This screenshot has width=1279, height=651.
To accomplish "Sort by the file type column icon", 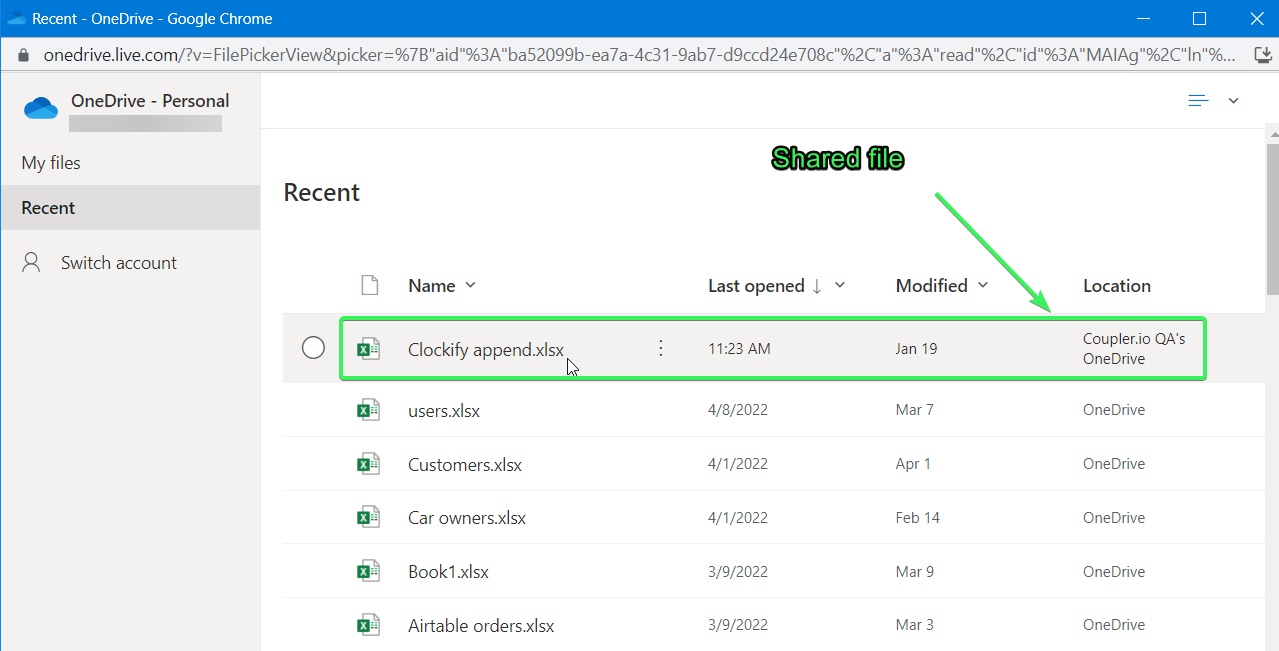I will (369, 286).
